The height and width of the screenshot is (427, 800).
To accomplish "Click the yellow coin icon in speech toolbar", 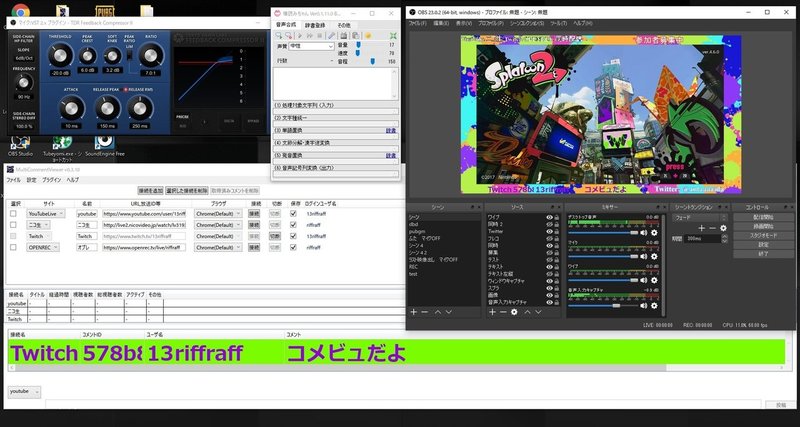I will coord(367,36).
